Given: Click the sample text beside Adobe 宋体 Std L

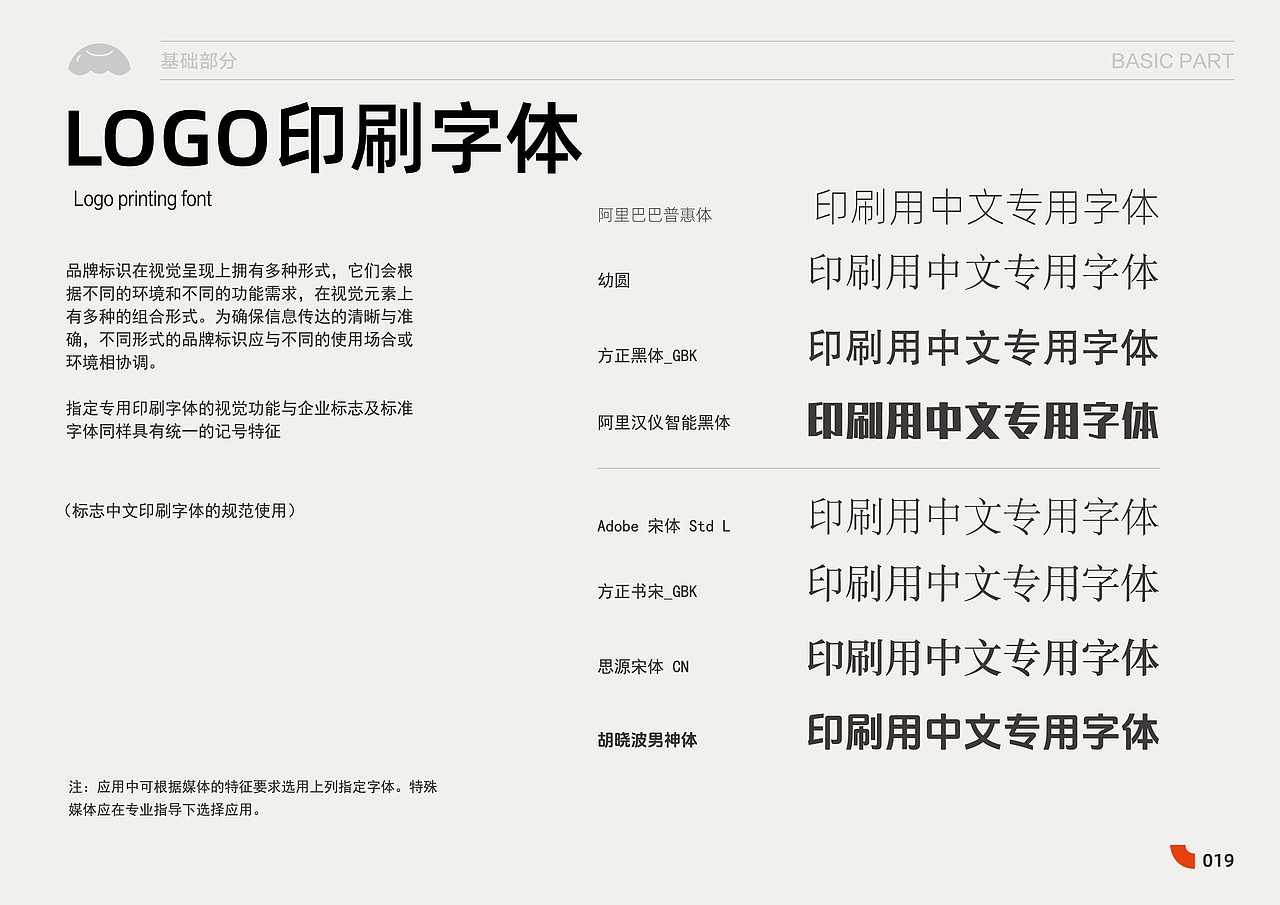Looking at the screenshot, I should (x=984, y=516).
